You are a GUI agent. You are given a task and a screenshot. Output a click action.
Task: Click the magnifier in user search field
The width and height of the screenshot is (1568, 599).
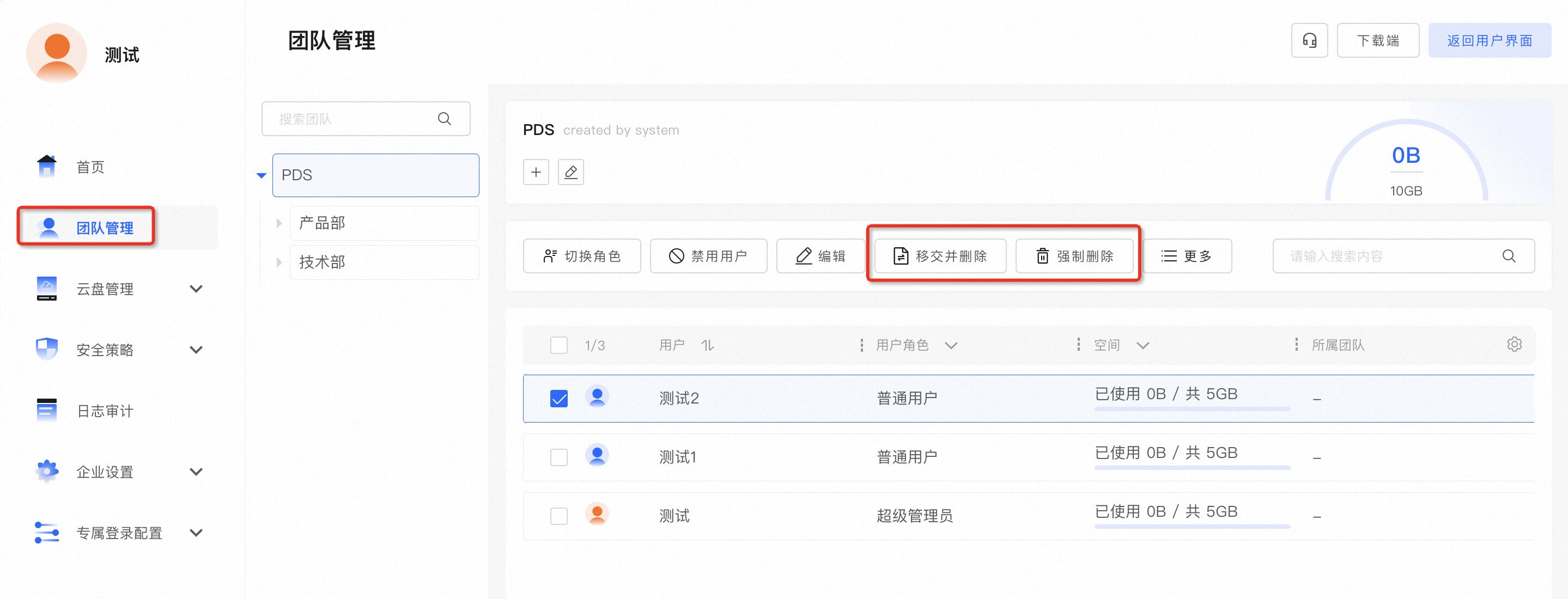(x=1509, y=256)
